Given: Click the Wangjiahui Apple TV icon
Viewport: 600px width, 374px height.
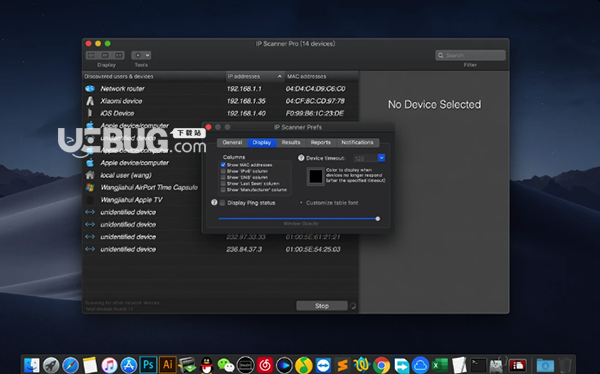Looking at the screenshot, I should pyautogui.click(x=90, y=200).
